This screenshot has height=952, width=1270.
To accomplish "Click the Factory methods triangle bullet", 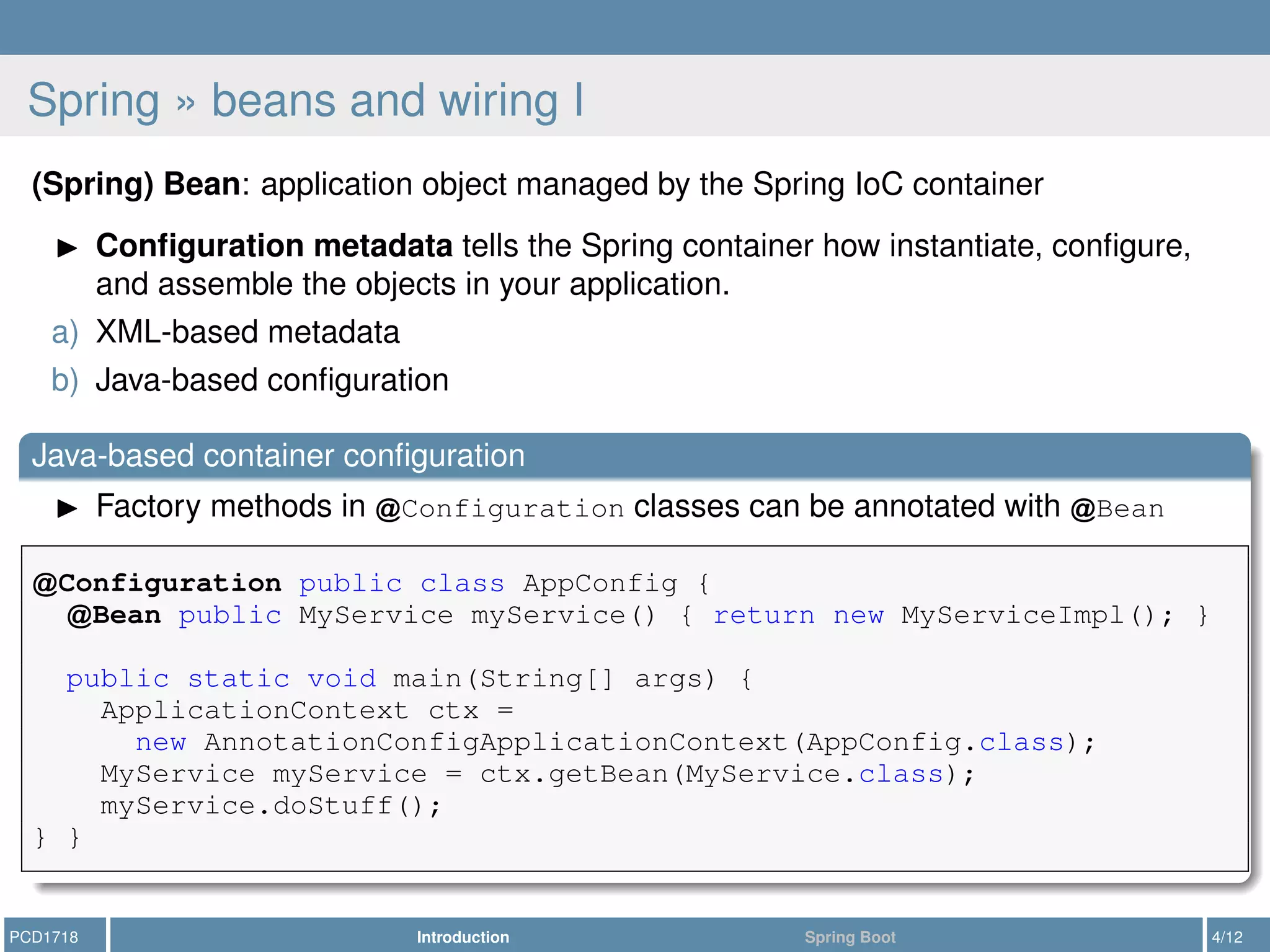I will point(67,509).
